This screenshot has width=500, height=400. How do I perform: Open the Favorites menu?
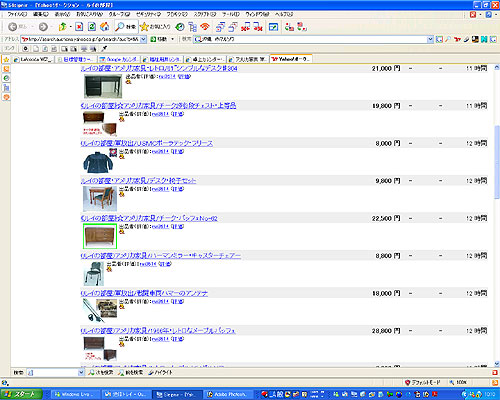click(89, 14)
